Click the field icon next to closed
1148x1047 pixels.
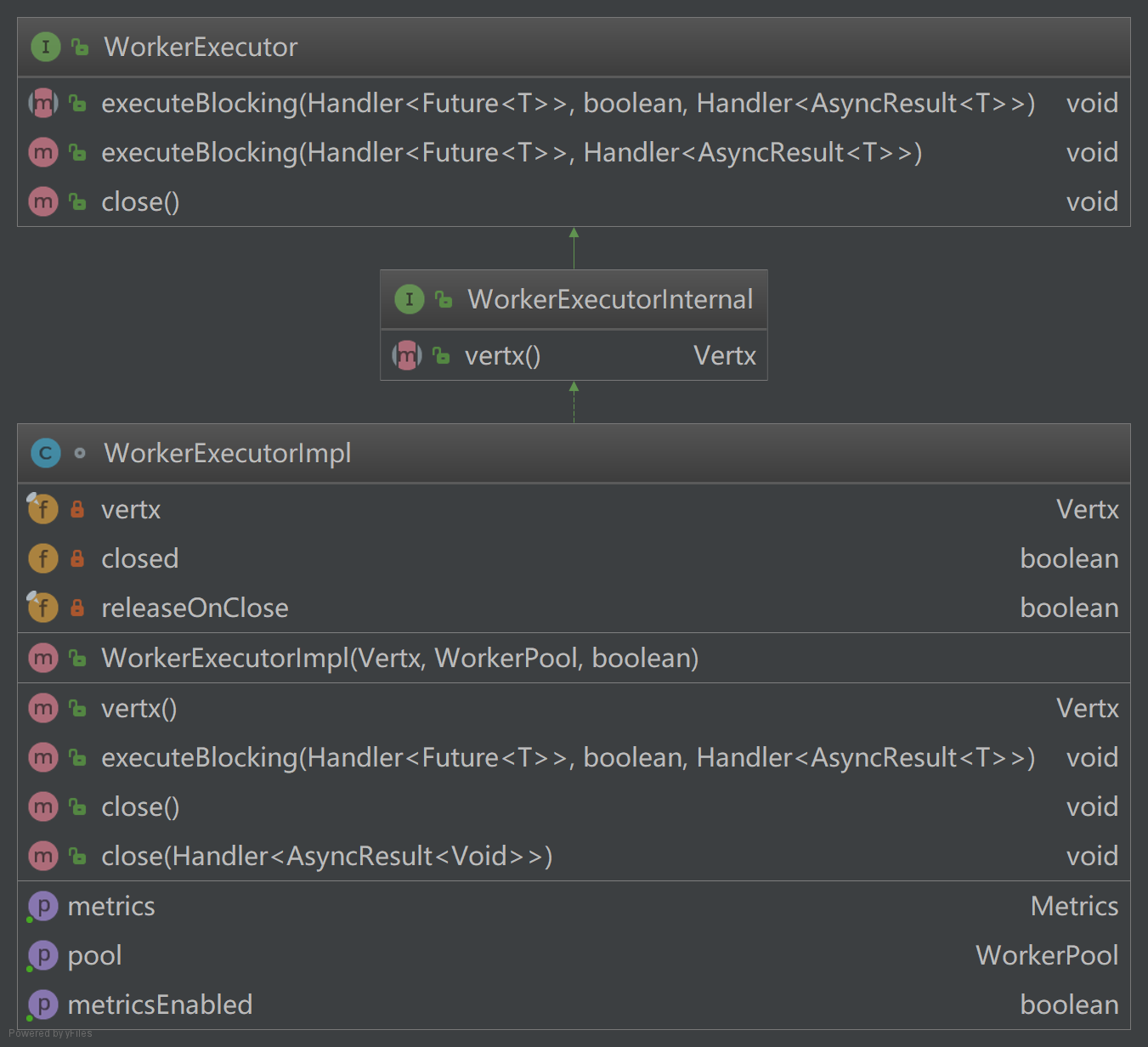(43, 558)
